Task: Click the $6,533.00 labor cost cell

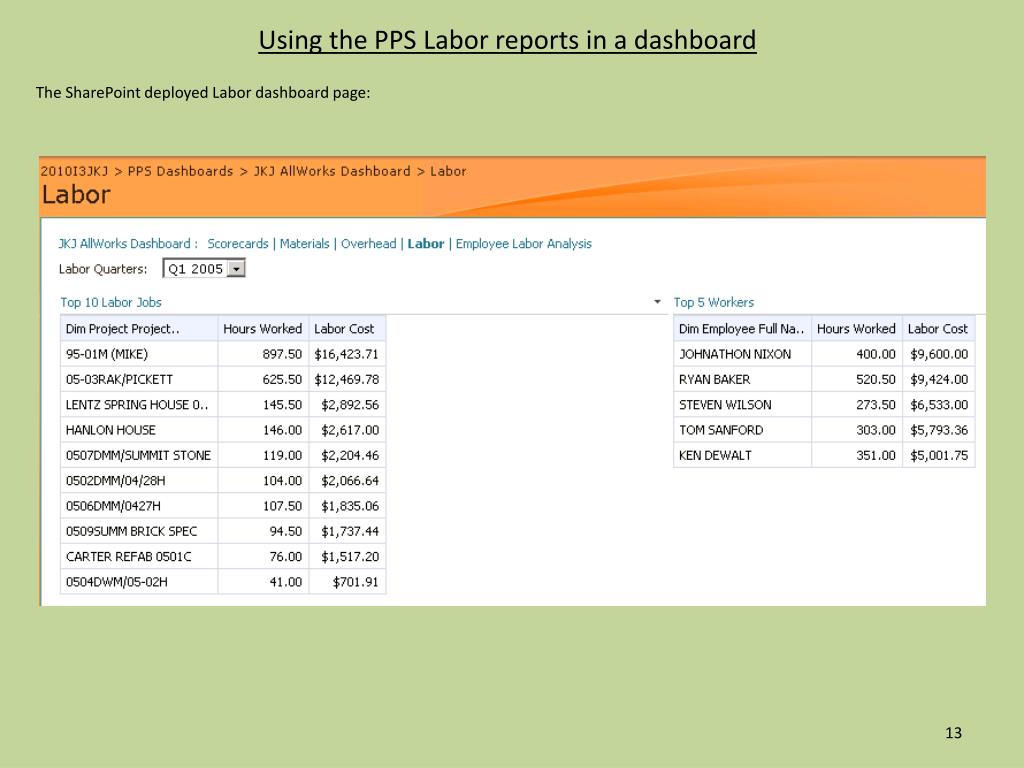Action: [x=938, y=405]
